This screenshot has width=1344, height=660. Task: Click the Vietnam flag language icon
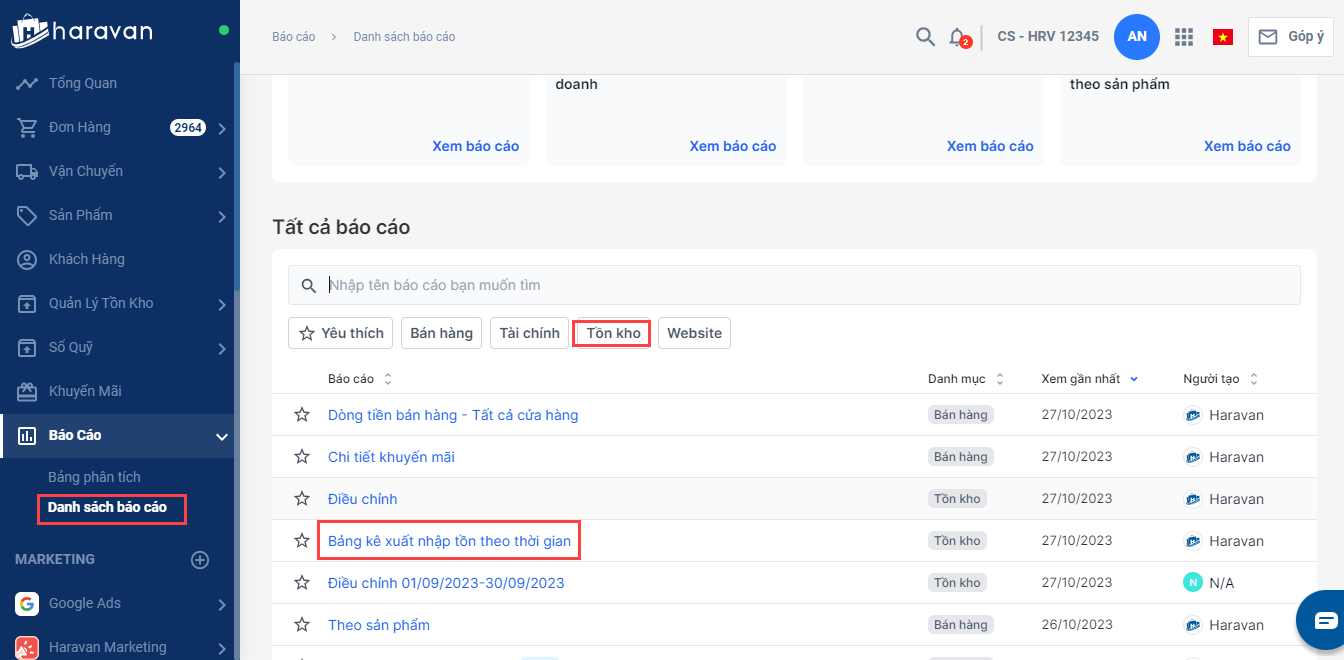pos(1222,37)
